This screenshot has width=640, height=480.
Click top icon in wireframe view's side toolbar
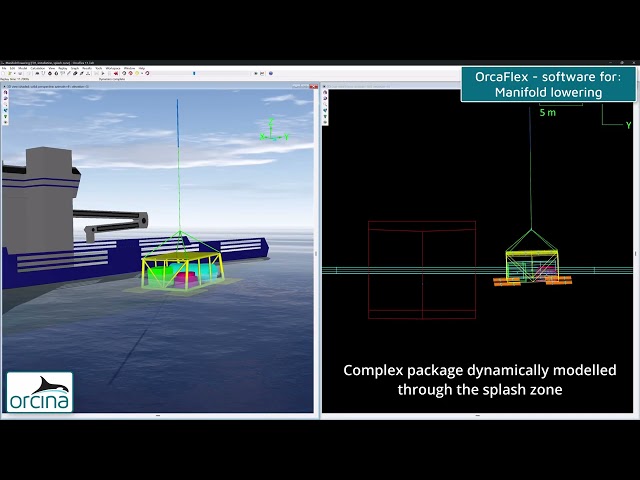[x=325, y=92]
